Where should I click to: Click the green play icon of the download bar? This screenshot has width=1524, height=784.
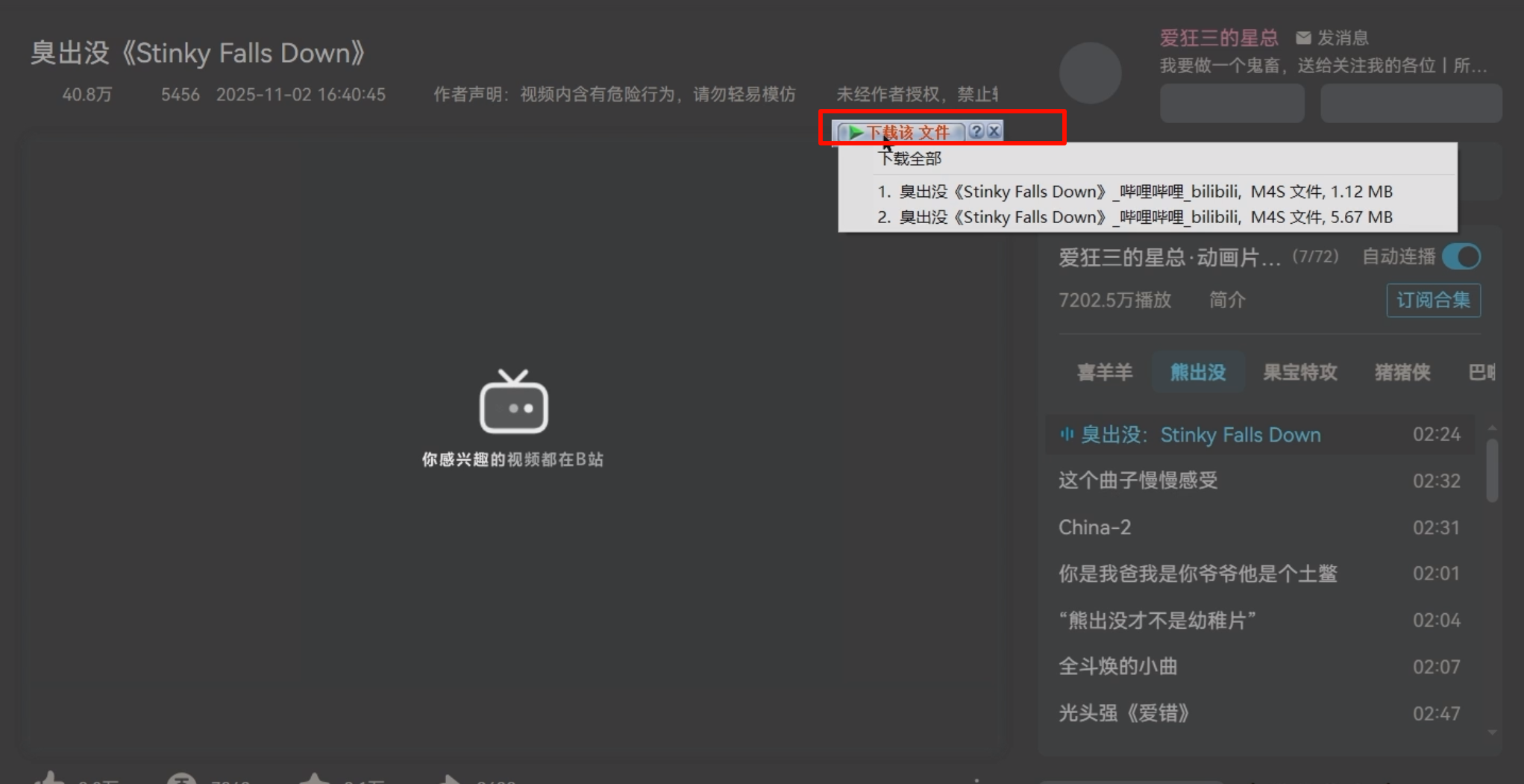click(x=855, y=132)
